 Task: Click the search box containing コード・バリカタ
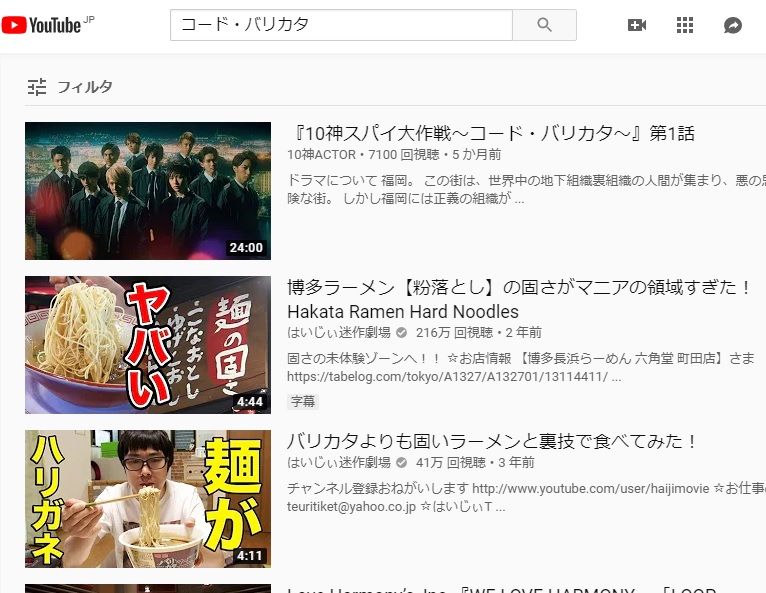point(340,25)
